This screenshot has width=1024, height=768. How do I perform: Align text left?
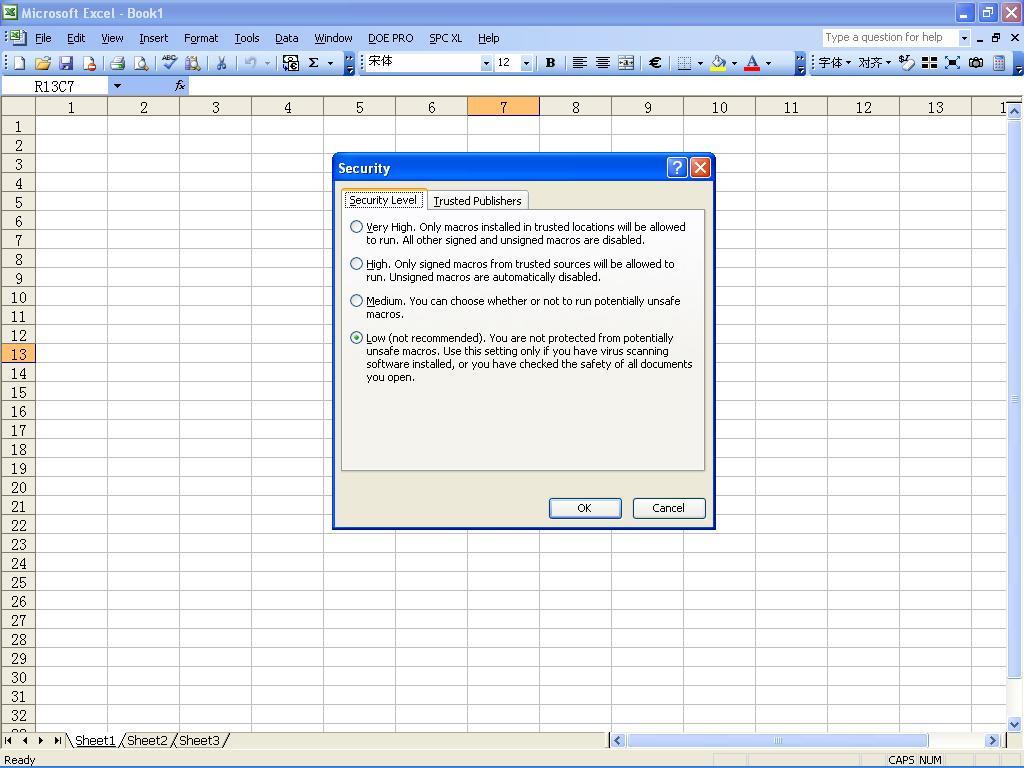pos(579,63)
